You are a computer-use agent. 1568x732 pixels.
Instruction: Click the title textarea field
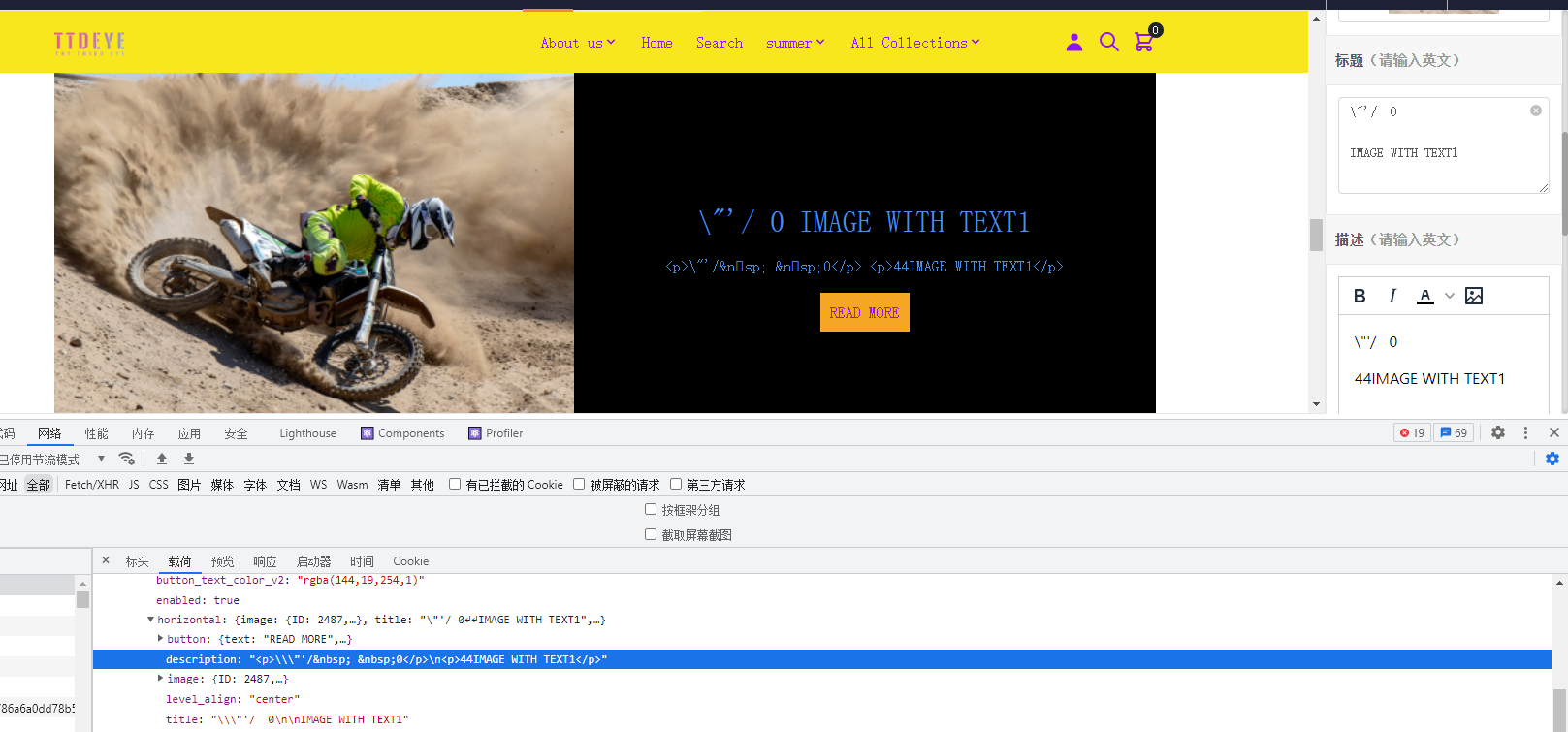(1443, 144)
